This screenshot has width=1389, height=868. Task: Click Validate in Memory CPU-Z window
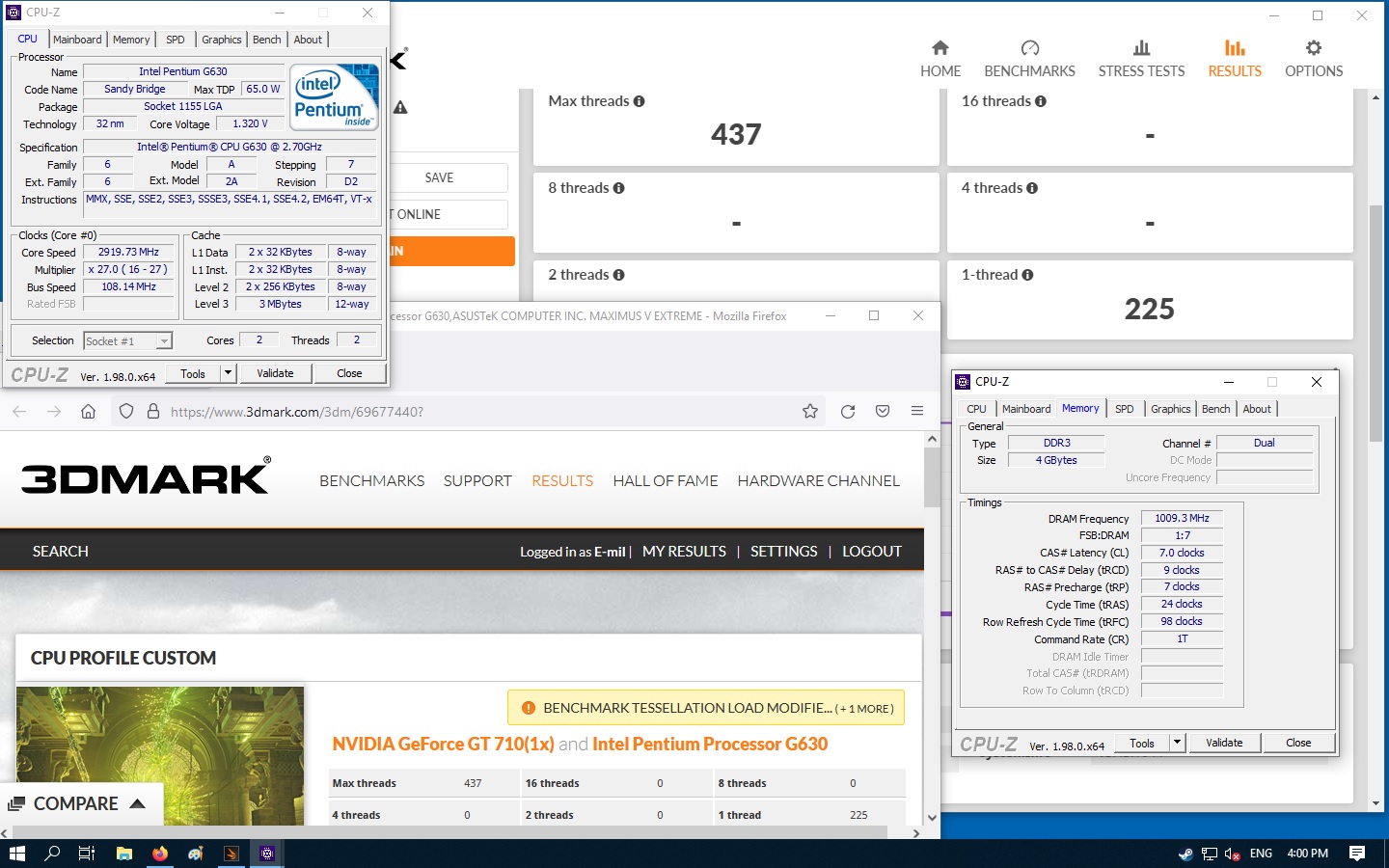click(1224, 743)
